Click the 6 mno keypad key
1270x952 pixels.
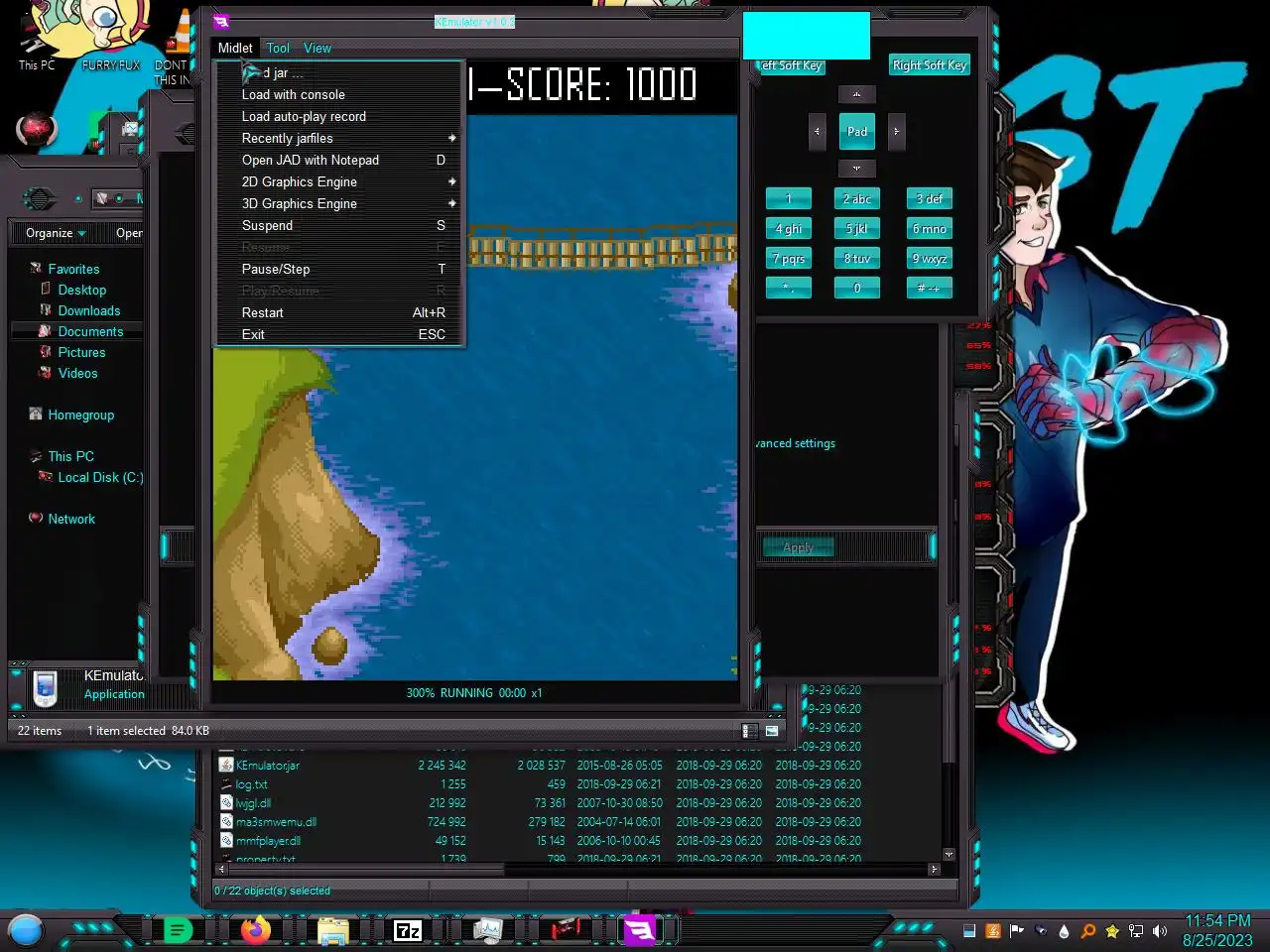click(930, 229)
